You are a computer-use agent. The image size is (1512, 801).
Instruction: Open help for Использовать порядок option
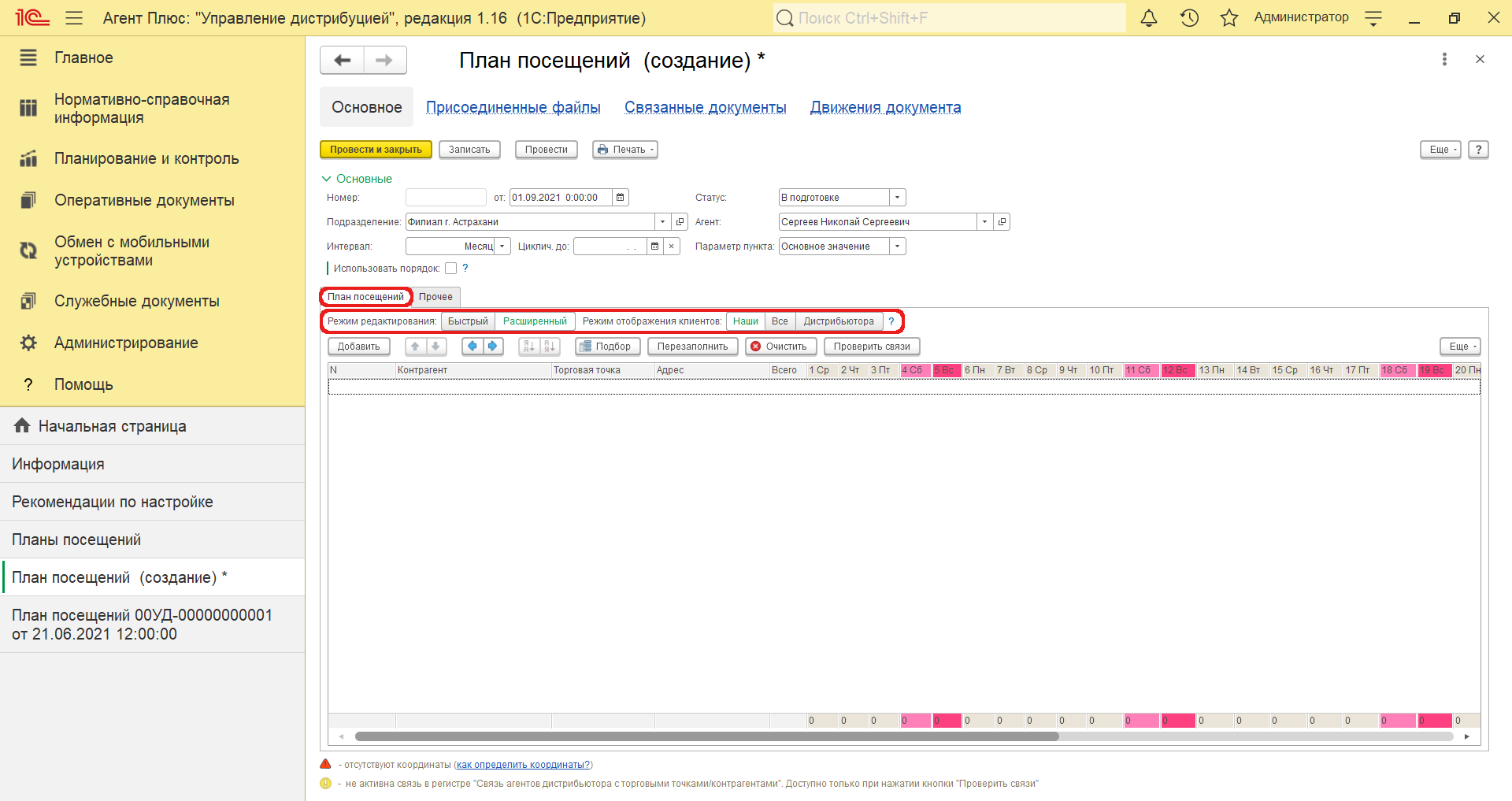click(x=465, y=269)
